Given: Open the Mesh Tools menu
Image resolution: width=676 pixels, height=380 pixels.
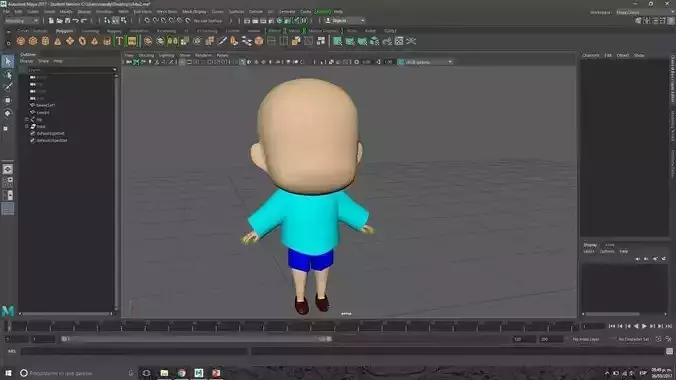Looking at the screenshot, I should (167, 12).
